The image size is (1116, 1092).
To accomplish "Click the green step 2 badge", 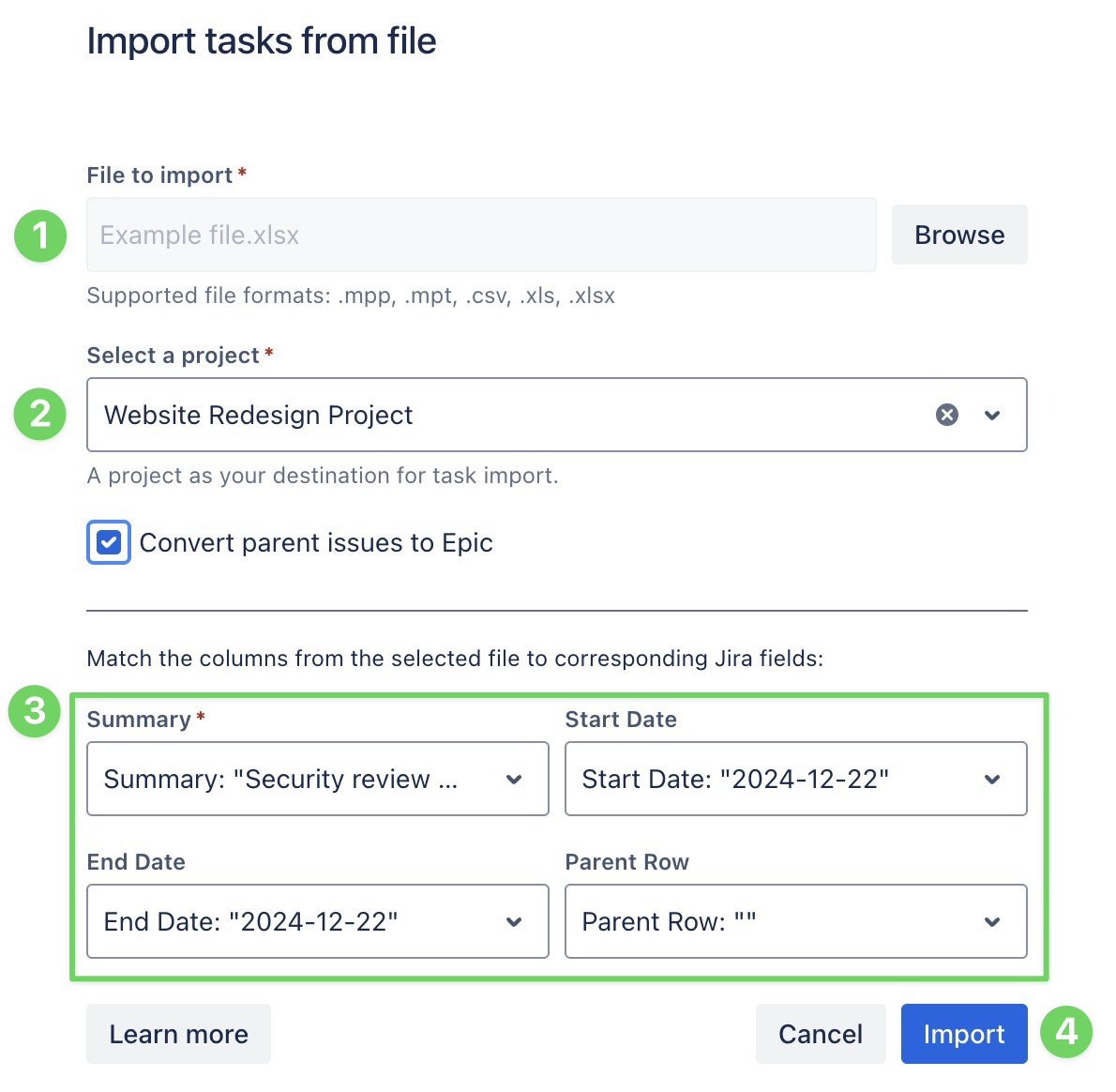I will 40,414.
